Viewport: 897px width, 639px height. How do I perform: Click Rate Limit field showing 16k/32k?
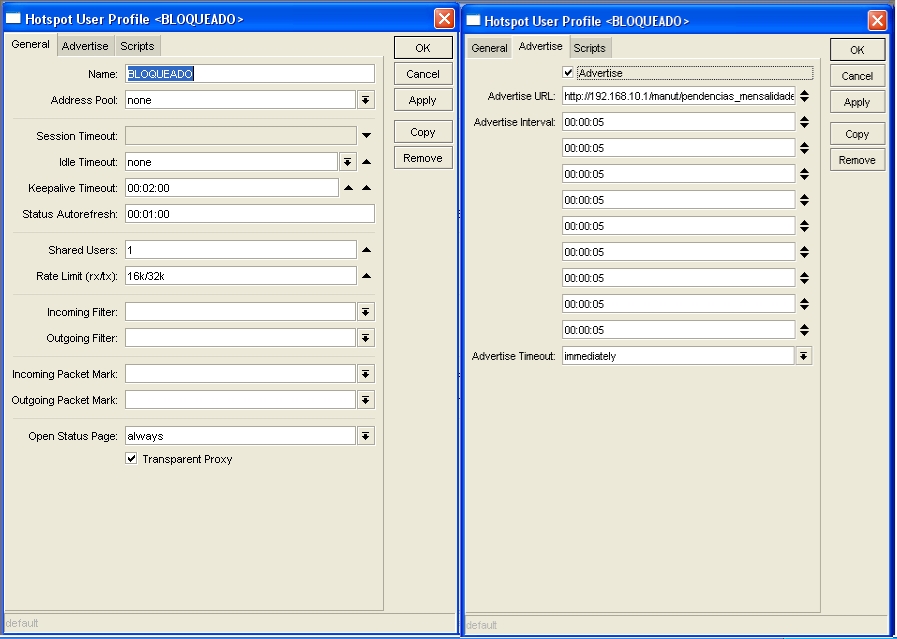click(x=241, y=276)
